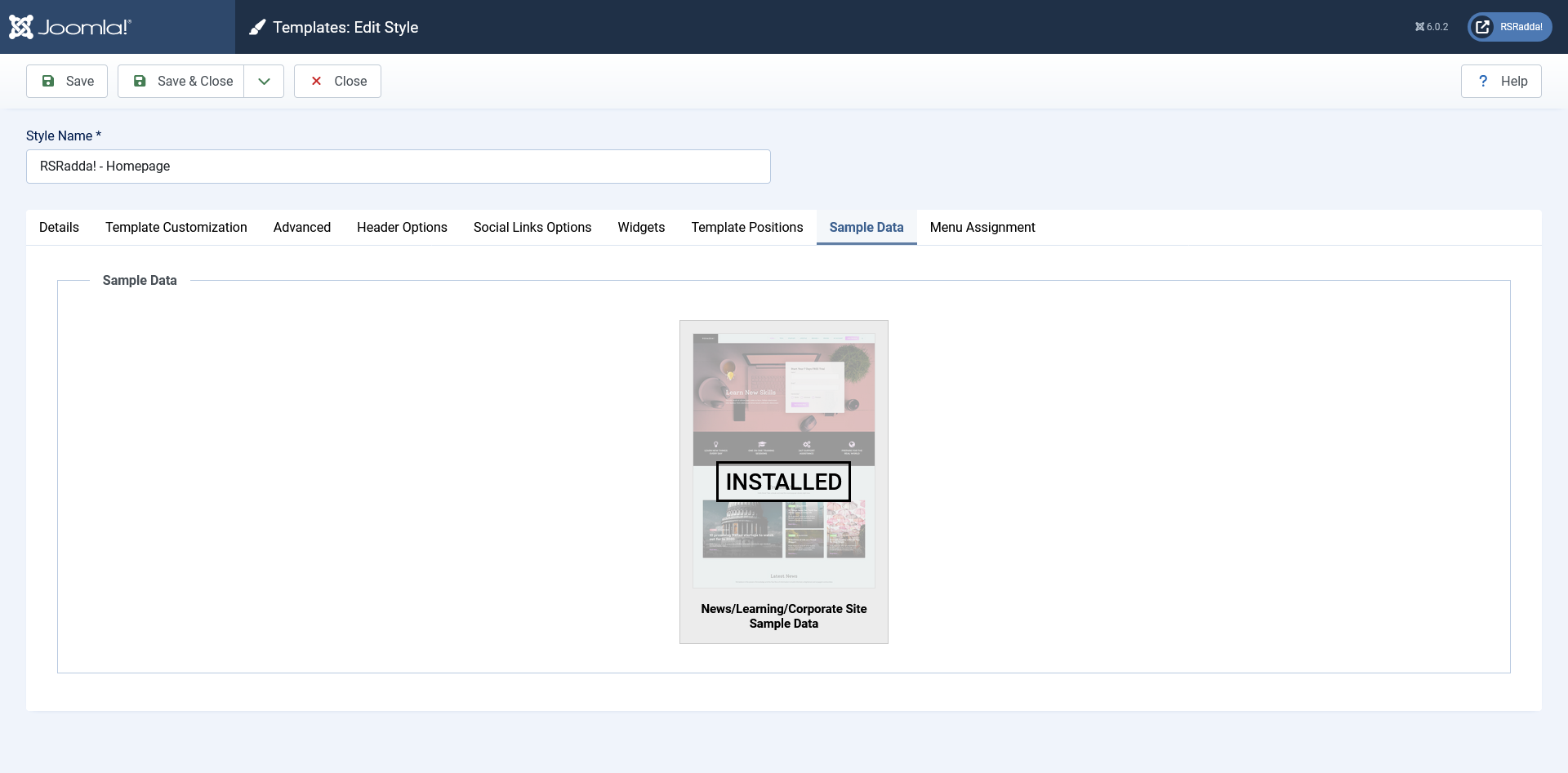
Task: Open the Menu Assignment tab
Action: click(982, 227)
